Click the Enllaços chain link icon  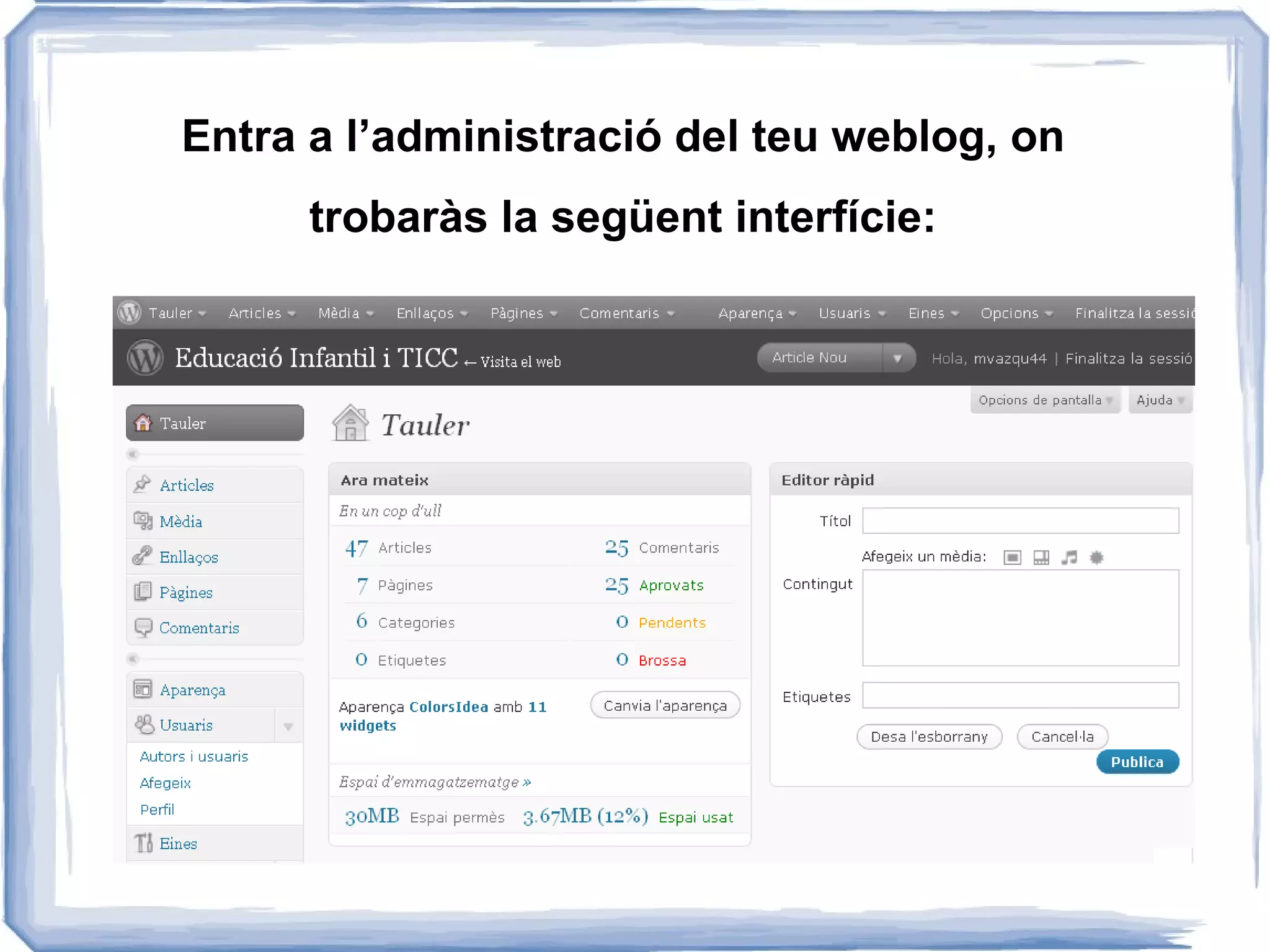143,556
